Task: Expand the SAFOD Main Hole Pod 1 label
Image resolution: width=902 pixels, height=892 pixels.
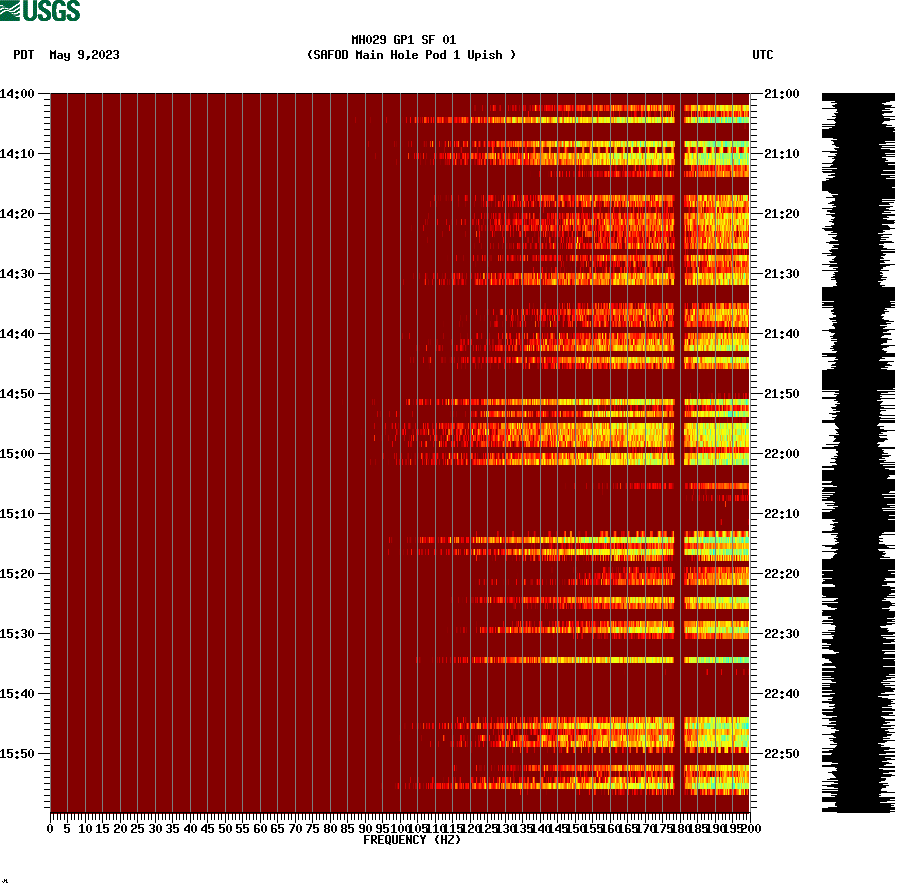Action: (x=412, y=56)
